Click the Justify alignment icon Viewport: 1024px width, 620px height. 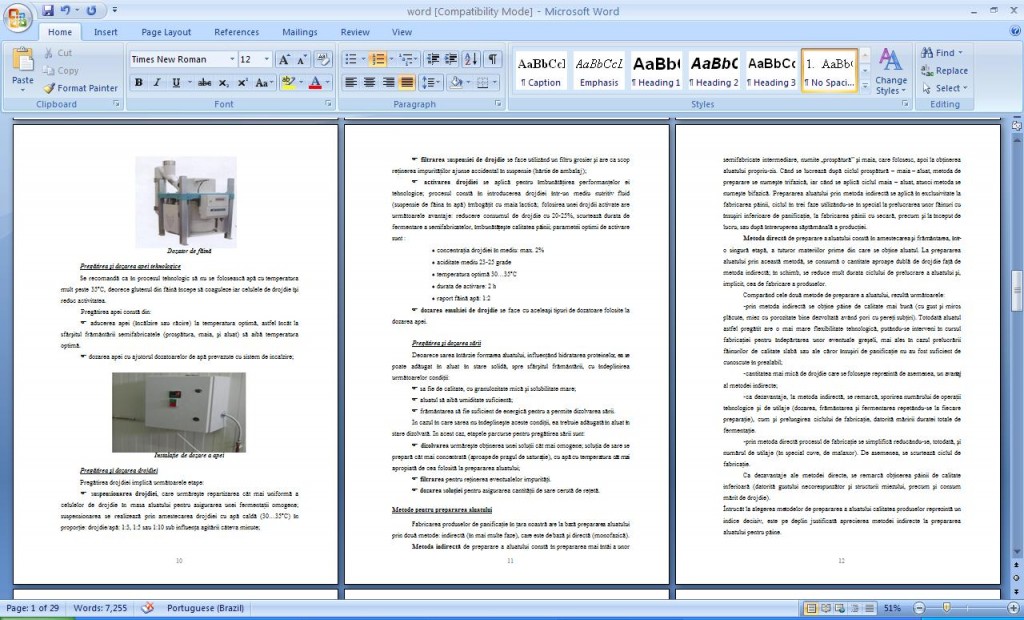(407, 83)
